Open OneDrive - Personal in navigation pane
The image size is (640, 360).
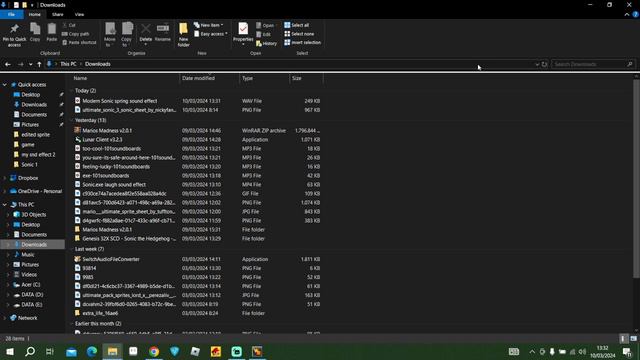pyautogui.click(x=39, y=191)
